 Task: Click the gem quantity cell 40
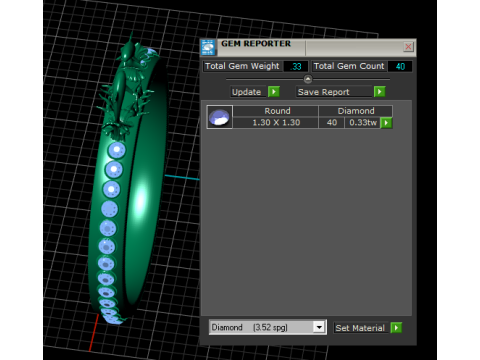tap(332, 123)
